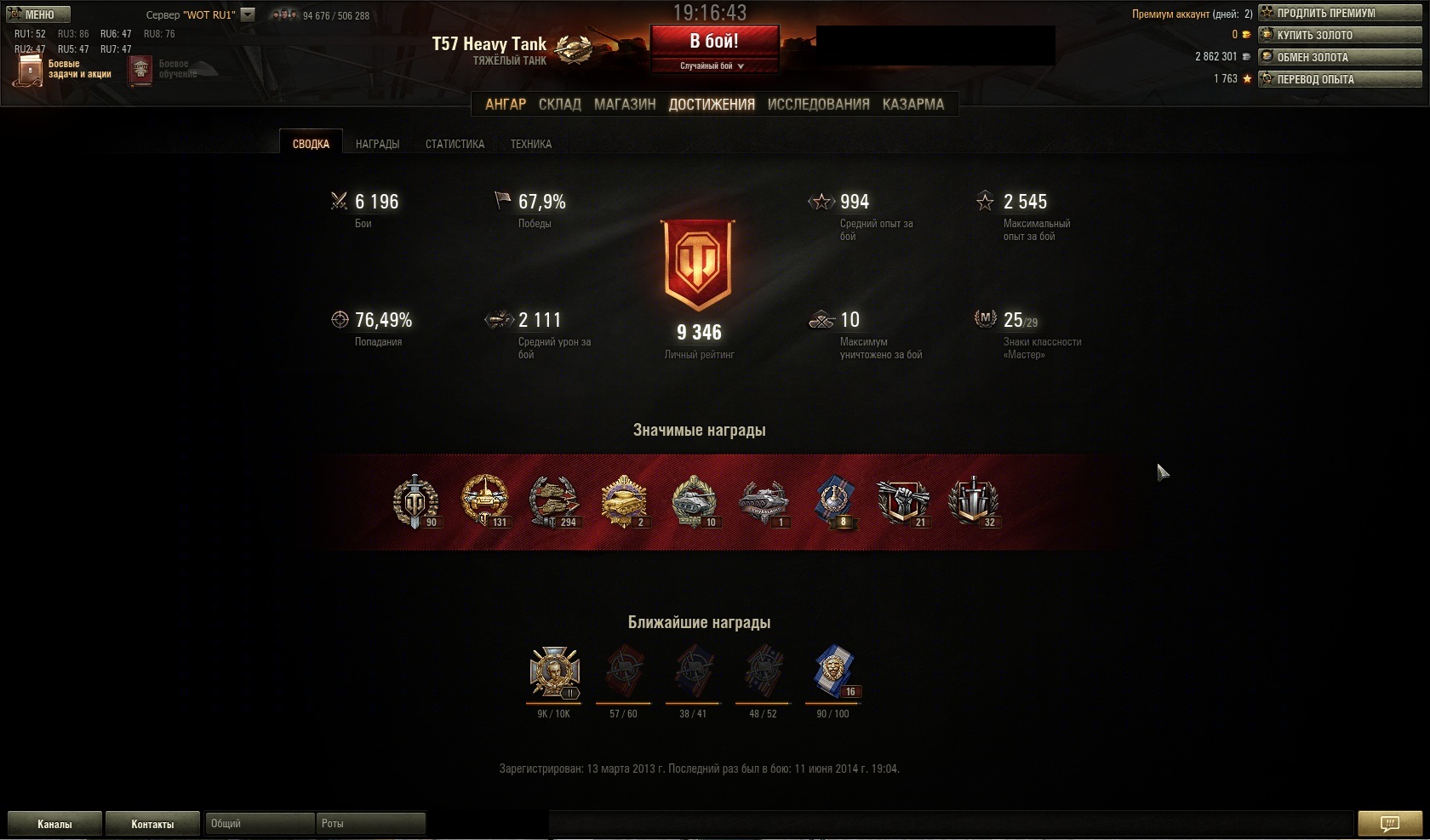
Task: Go to the АНГАР section
Action: pyautogui.click(x=506, y=104)
